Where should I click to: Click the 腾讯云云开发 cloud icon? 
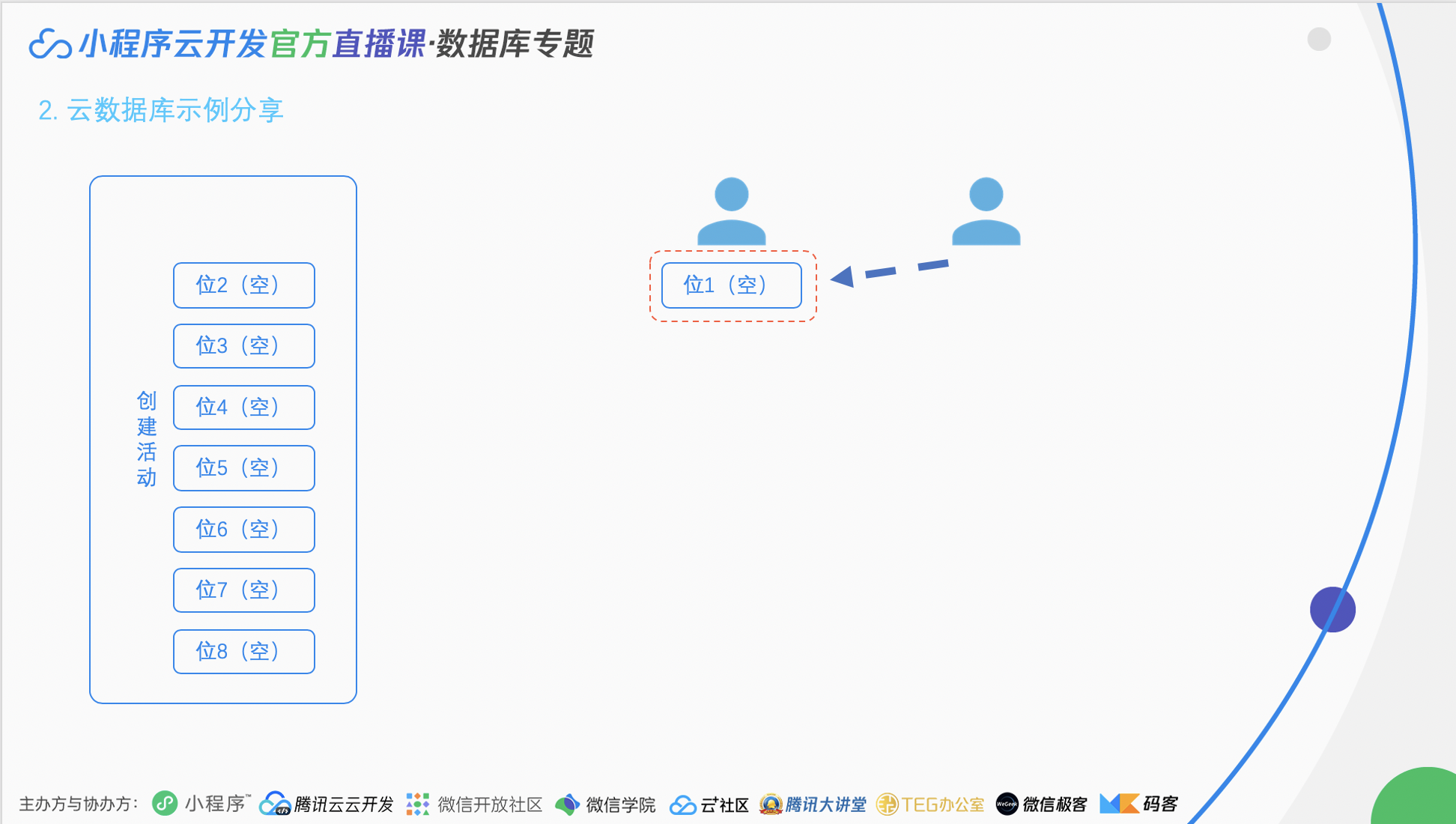pos(275,804)
